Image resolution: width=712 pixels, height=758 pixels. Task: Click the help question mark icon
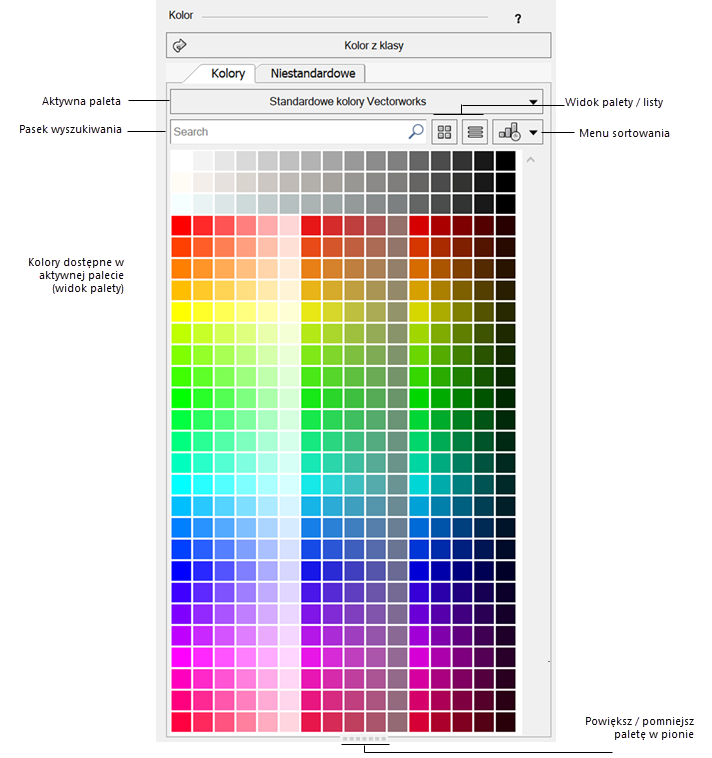(x=518, y=19)
